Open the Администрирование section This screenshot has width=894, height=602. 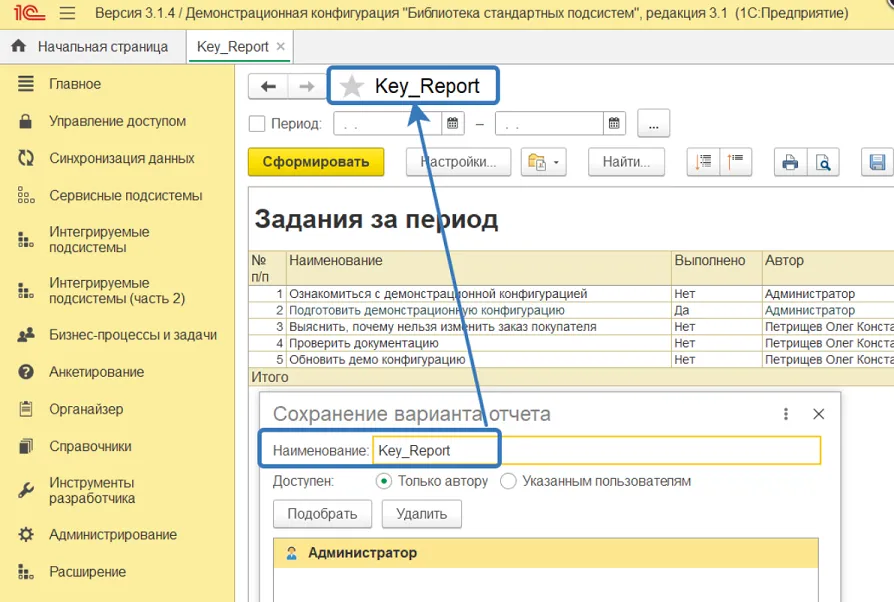point(112,535)
